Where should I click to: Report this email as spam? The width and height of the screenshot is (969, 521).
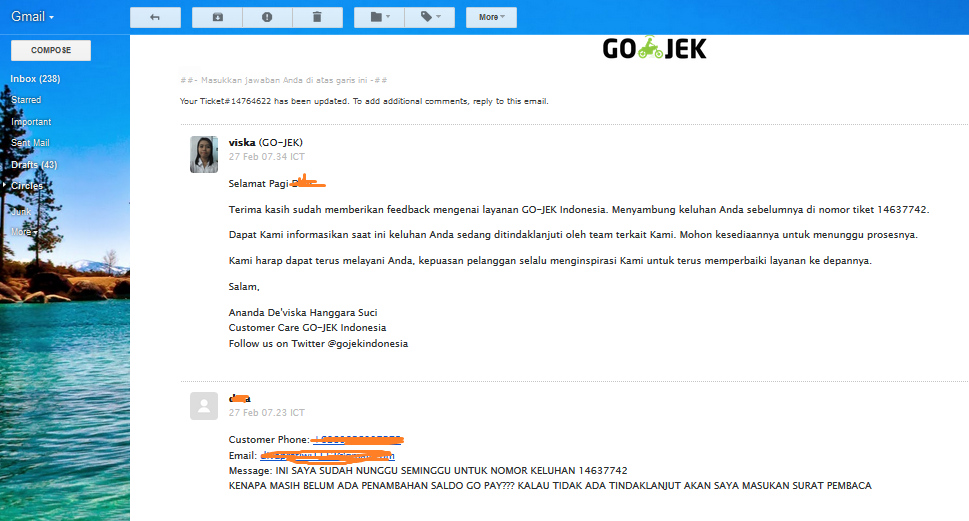click(x=267, y=17)
